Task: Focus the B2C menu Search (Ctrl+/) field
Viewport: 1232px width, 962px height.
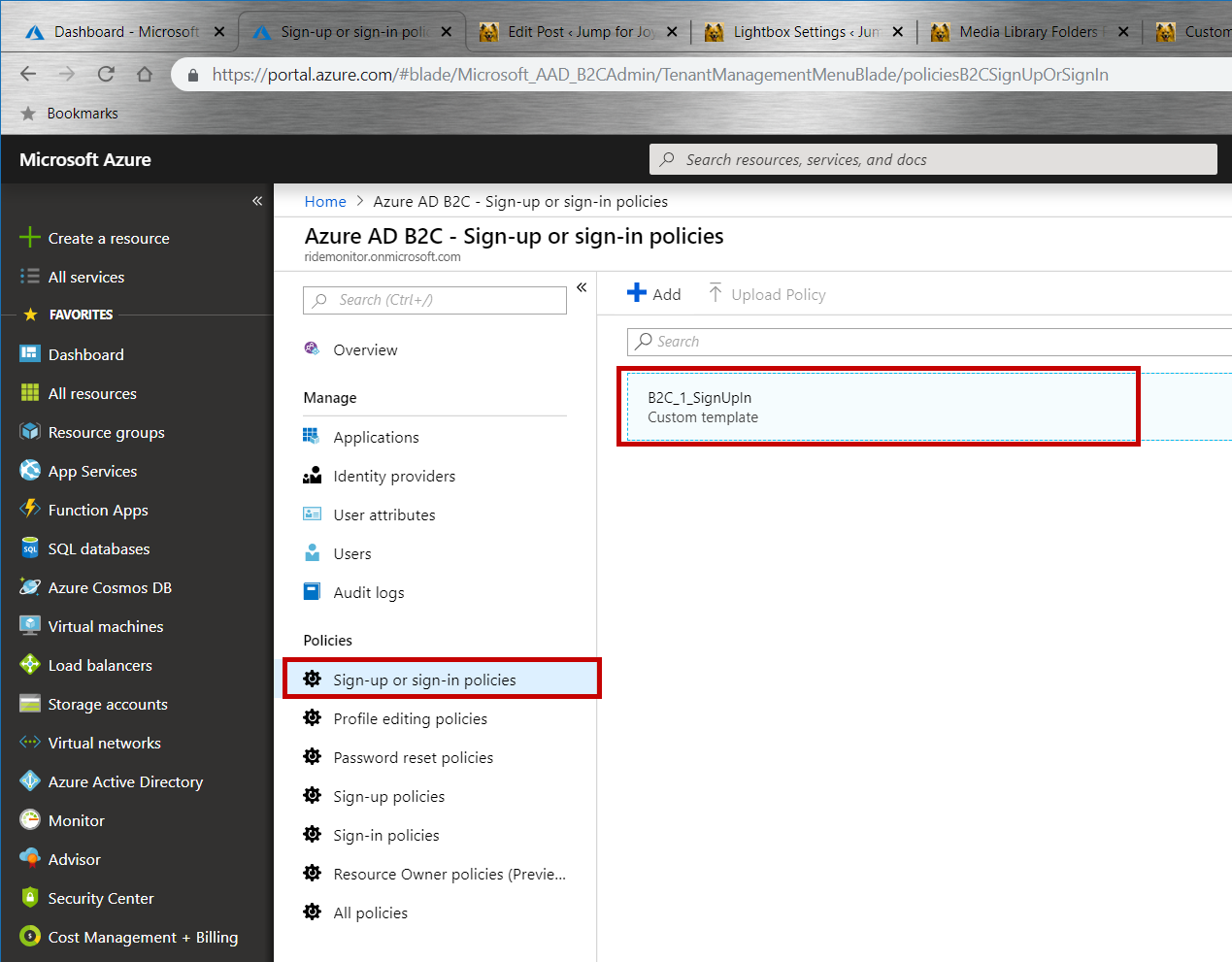Action: tap(435, 300)
